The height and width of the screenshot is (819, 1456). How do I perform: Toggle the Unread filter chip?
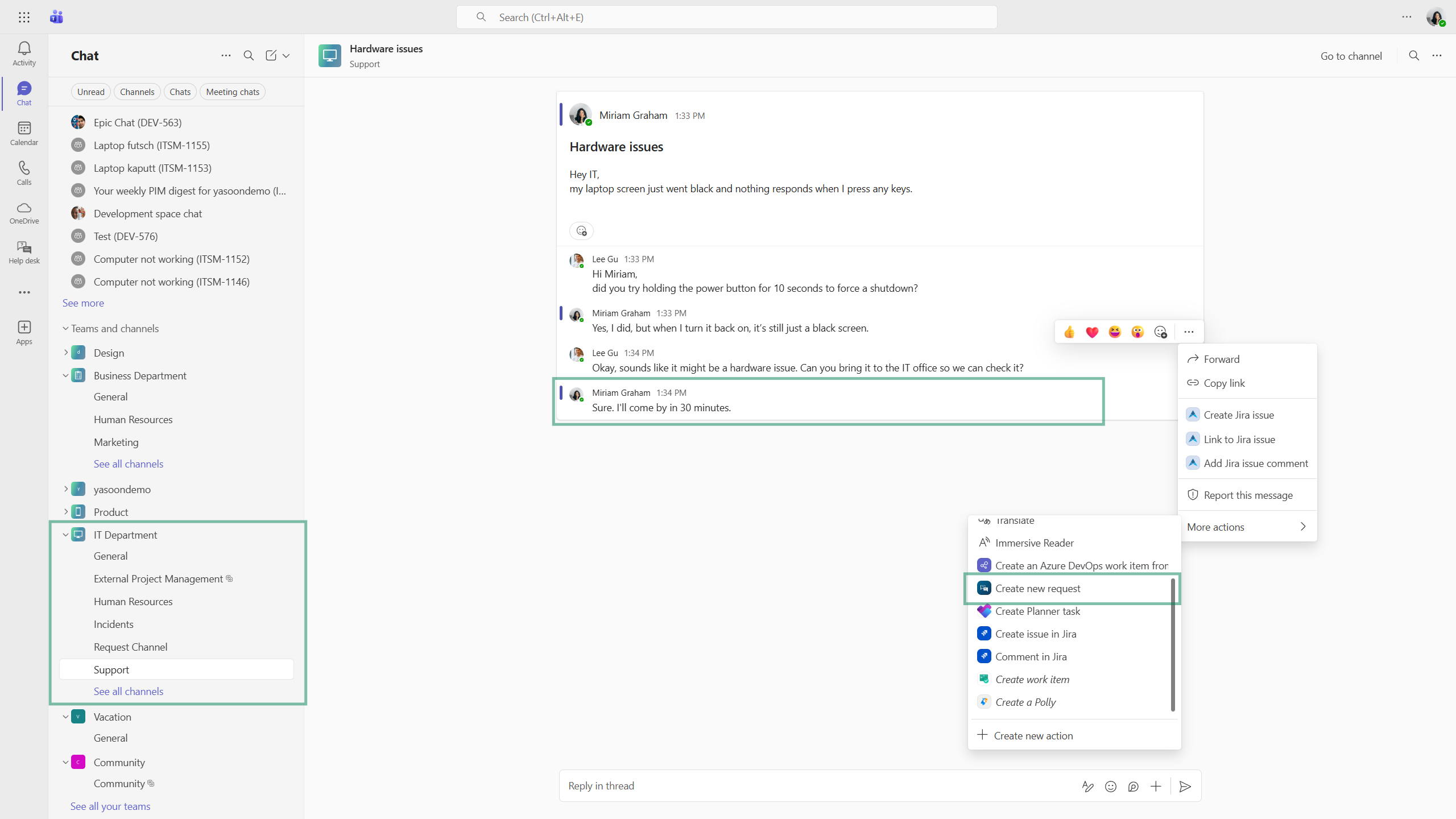pyautogui.click(x=91, y=92)
